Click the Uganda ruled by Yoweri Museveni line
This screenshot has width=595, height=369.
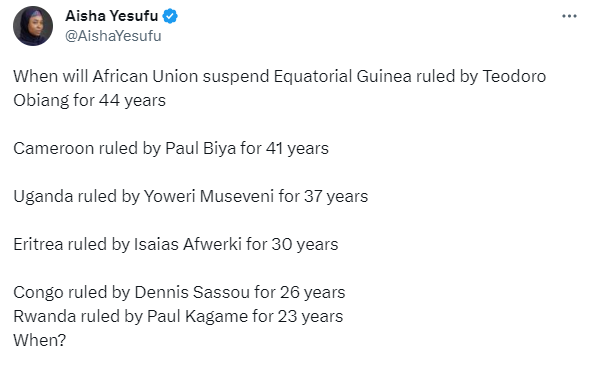tap(190, 197)
